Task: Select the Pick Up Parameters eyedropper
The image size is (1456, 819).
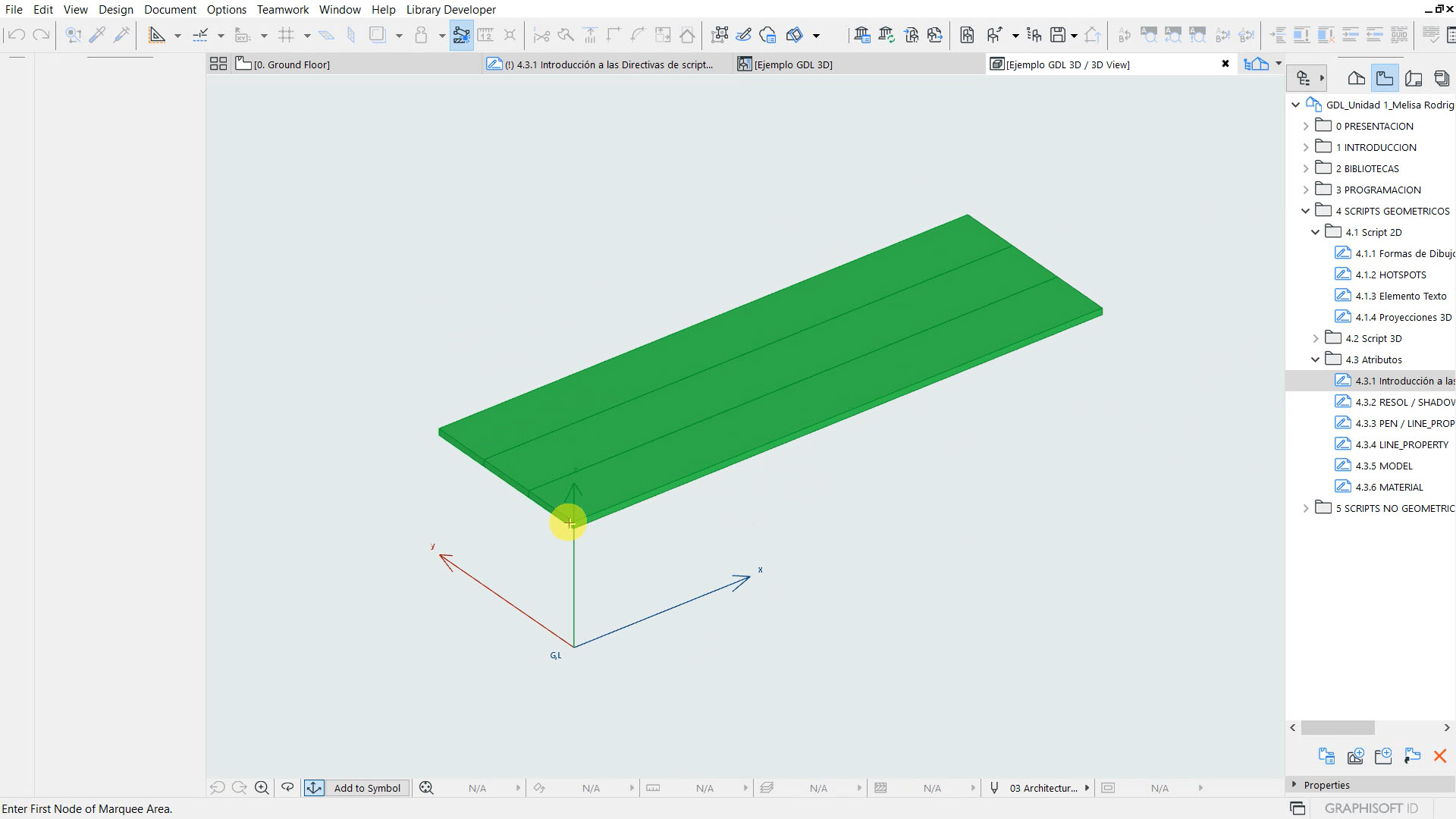Action: tap(97, 35)
